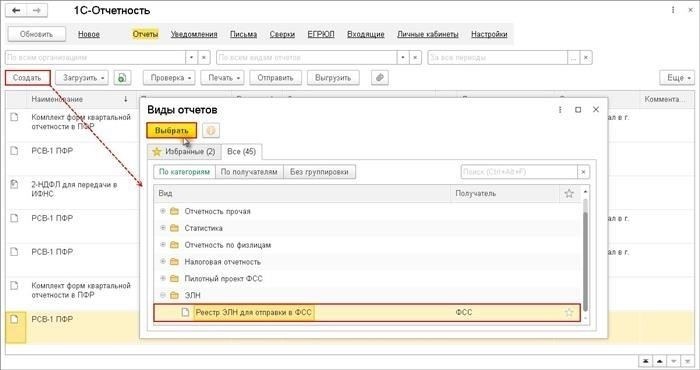
Task: Click the folder icon of Налоговая отчетность
Action: pos(175,262)
